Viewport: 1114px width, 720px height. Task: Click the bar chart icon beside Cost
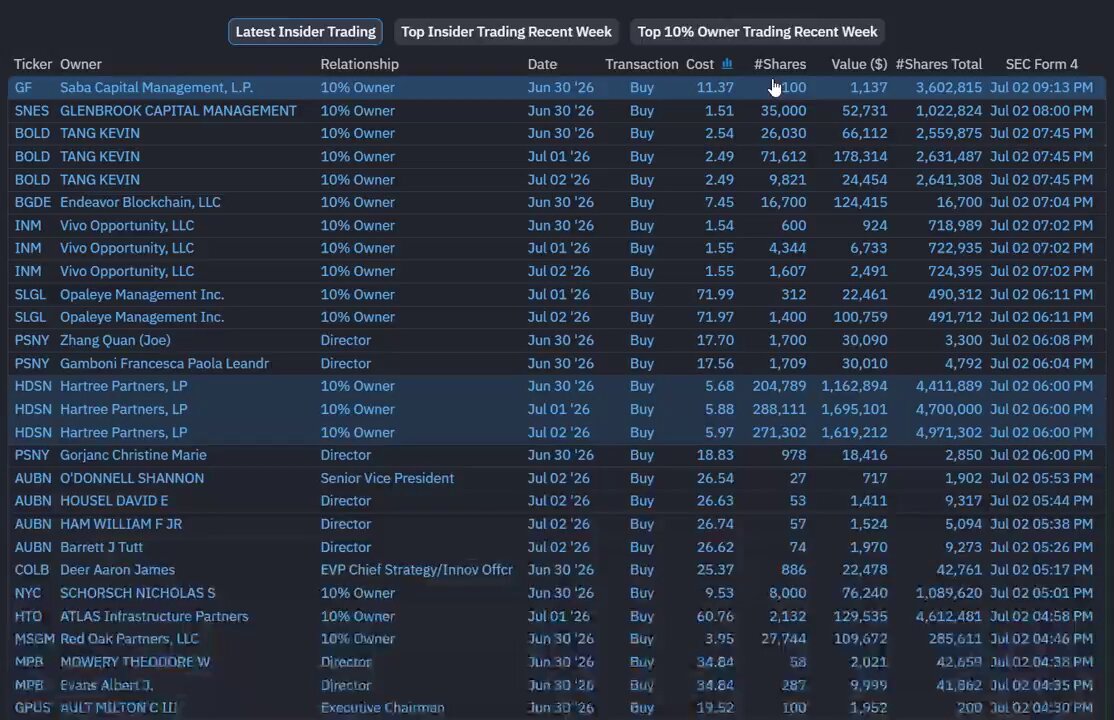727,64
